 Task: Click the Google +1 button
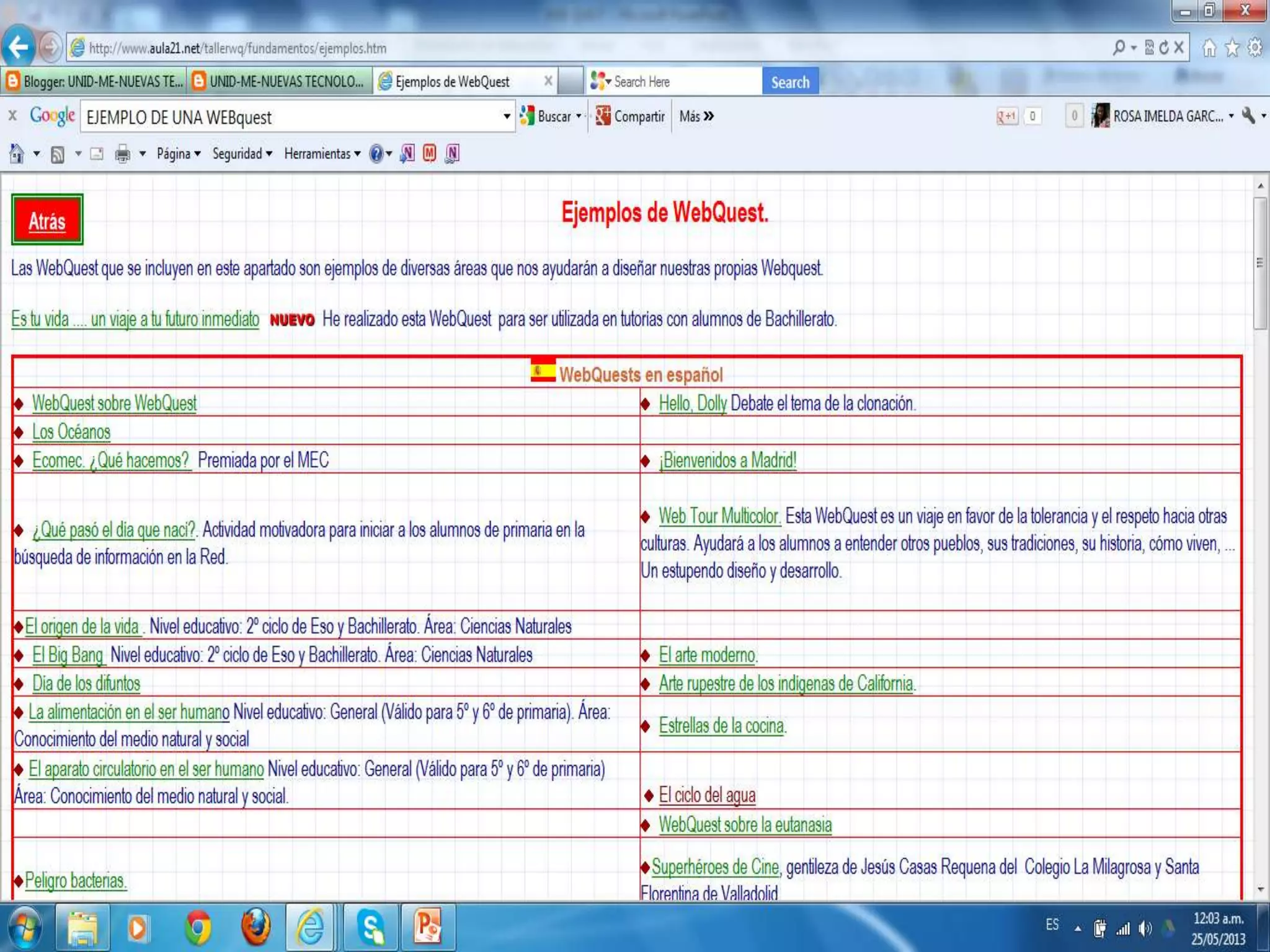1007,116
